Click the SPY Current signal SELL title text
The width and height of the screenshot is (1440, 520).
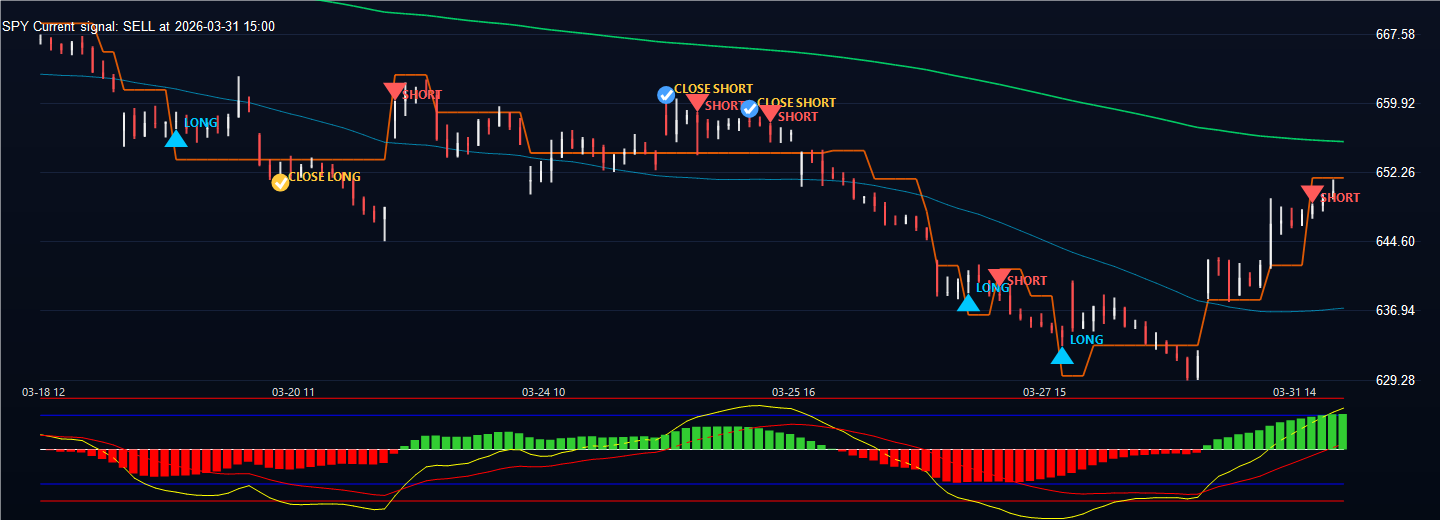[x=138, y=26]
